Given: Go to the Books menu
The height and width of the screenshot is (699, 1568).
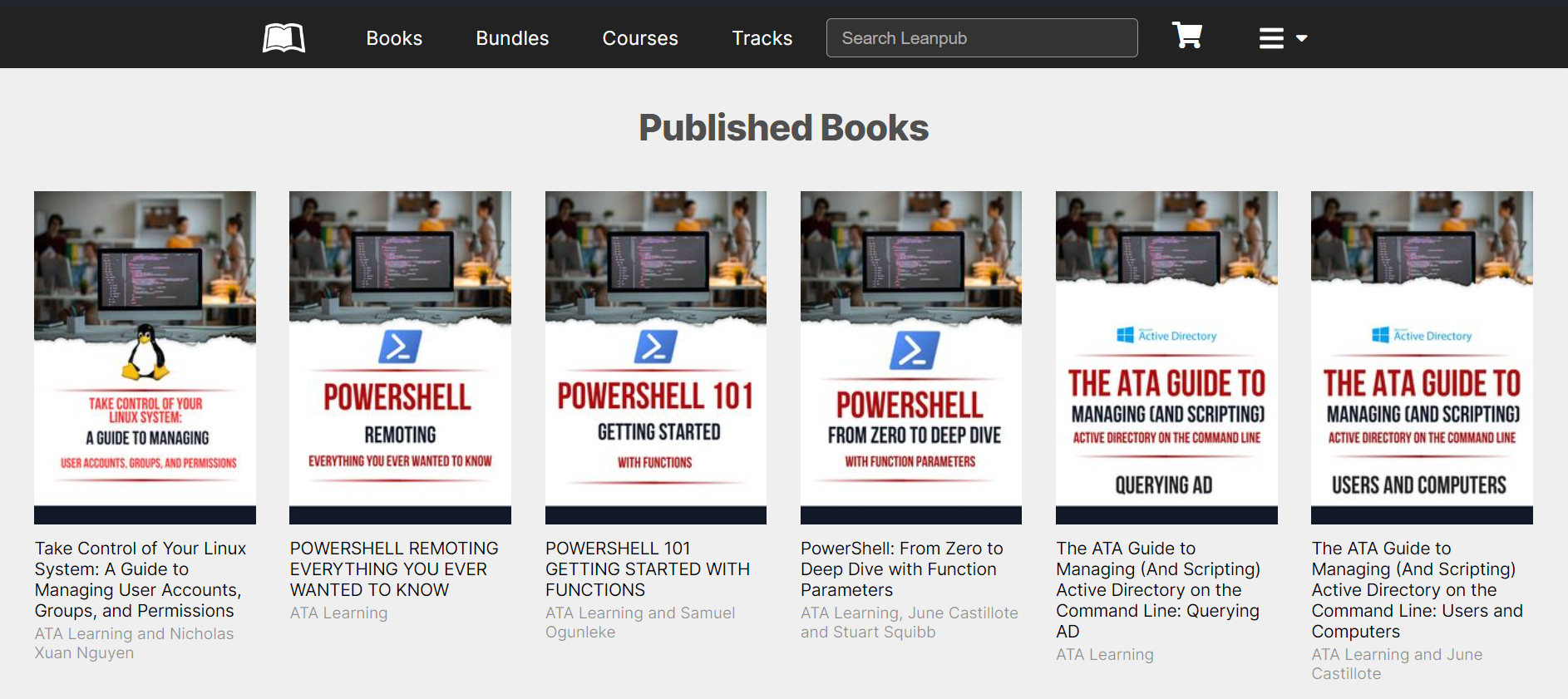Looking at the screenshot, I should coord(394,38).
